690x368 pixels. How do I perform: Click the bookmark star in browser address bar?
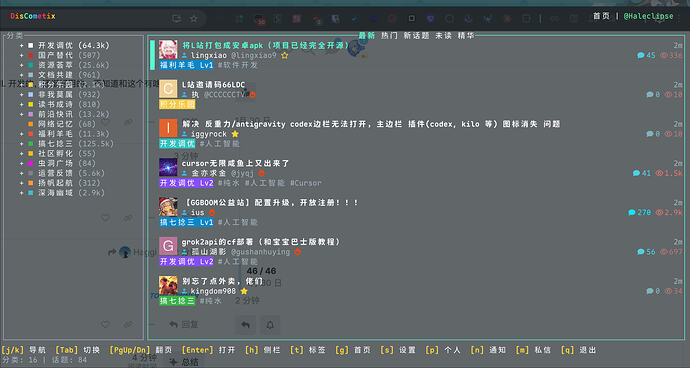[x=194, y=18]
